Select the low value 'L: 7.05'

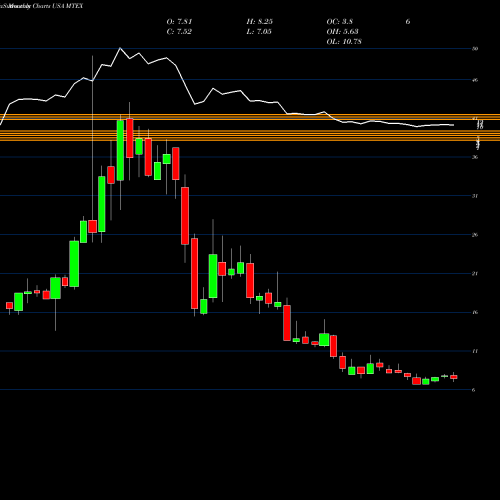click(x=259, y=32)
